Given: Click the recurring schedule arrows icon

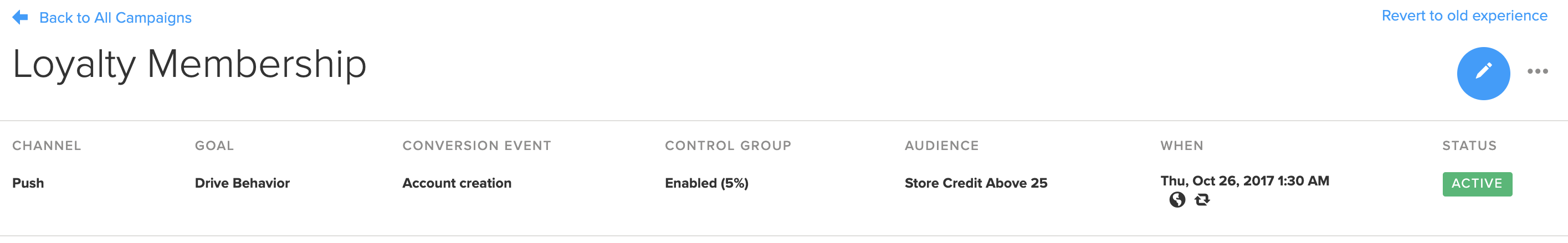Looking at the screenshot, I should tap(1202, 200).
